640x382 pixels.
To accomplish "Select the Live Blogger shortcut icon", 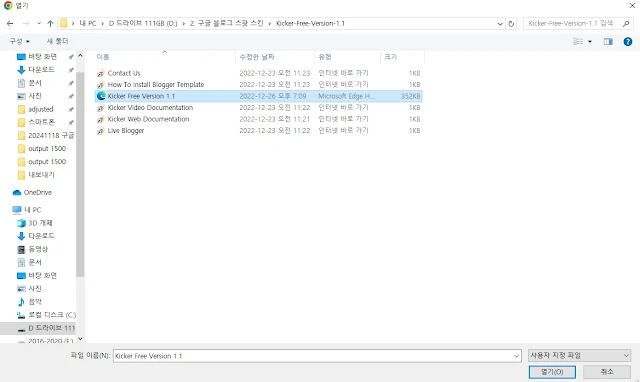I will pyautogui.click(x=101, y=131).
